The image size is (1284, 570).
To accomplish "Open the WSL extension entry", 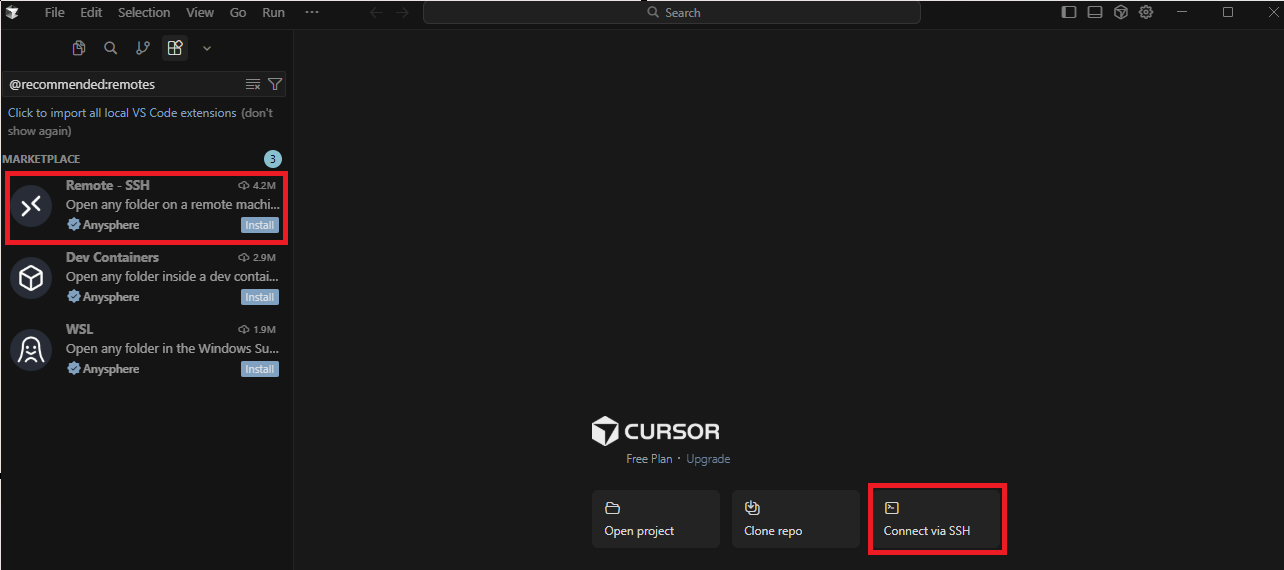I will 146,349.
